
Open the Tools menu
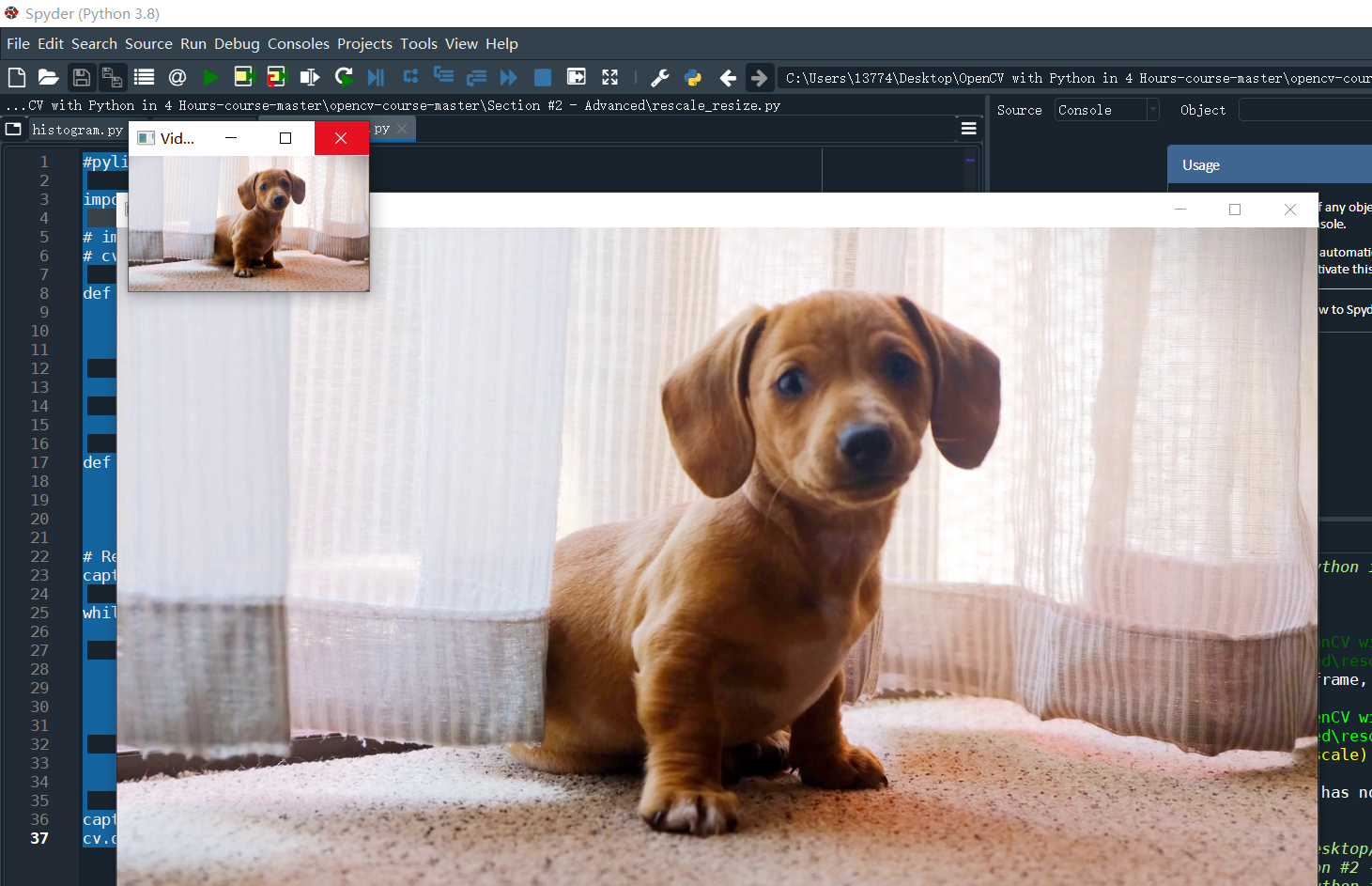(419, 43)
